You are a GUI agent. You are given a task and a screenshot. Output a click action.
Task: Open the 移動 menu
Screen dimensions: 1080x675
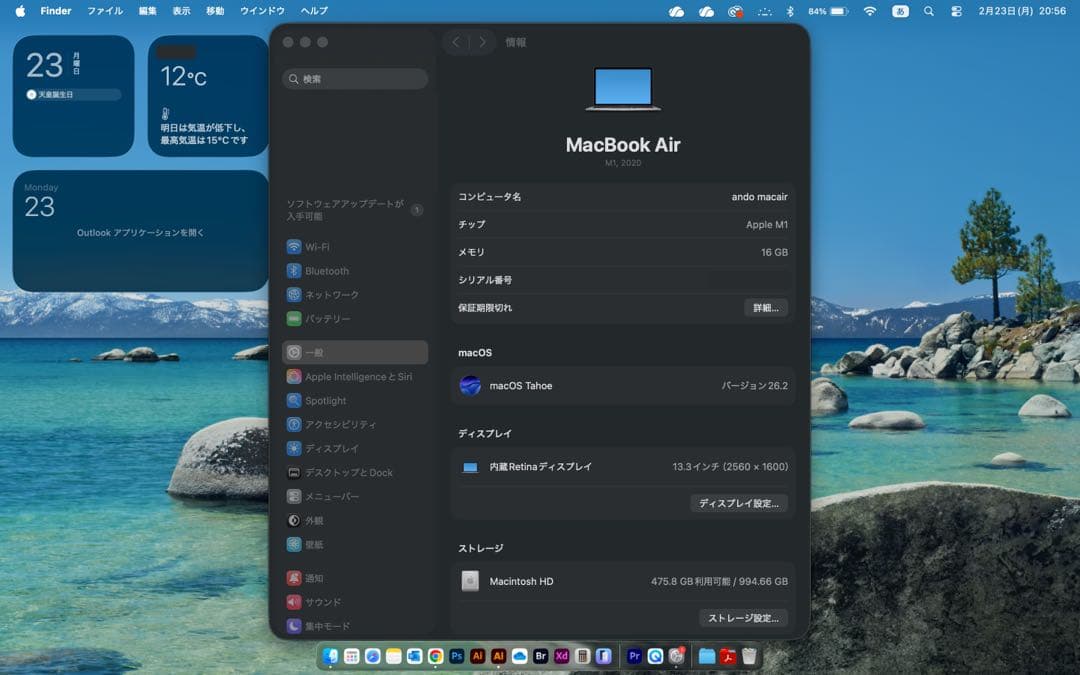click(215, 11)
